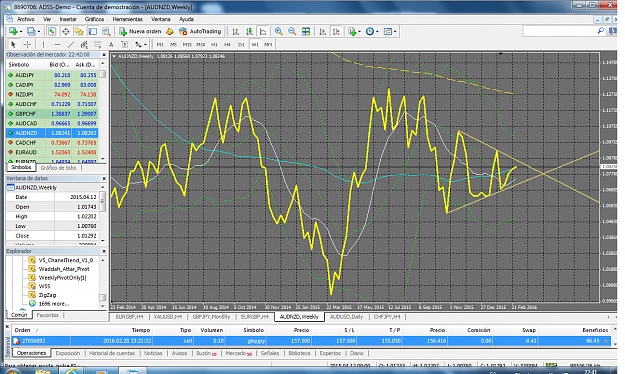
Task: Open the Archivo menu
Action: 26,19
